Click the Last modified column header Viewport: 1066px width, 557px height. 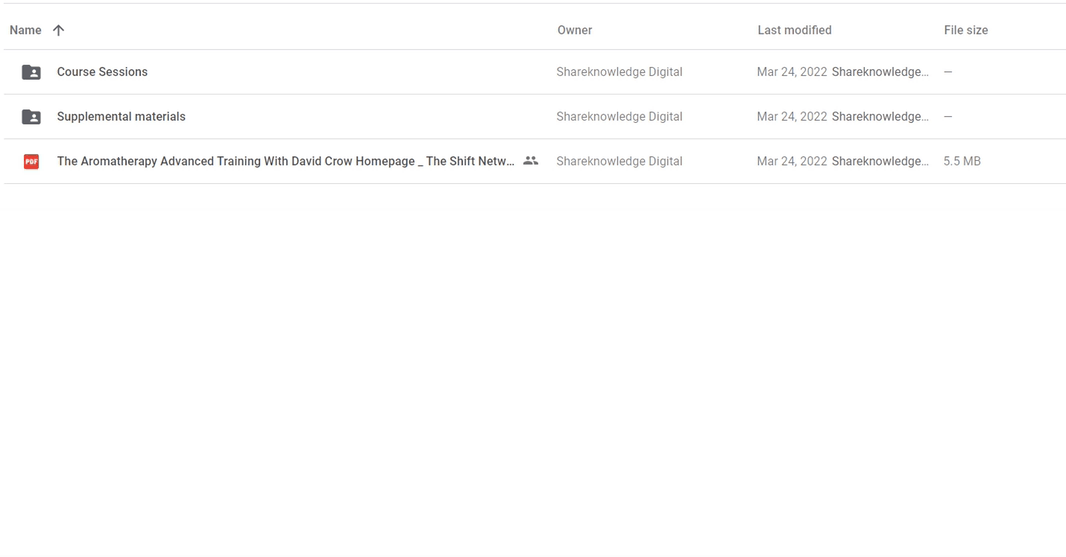(x=794, y=30)
